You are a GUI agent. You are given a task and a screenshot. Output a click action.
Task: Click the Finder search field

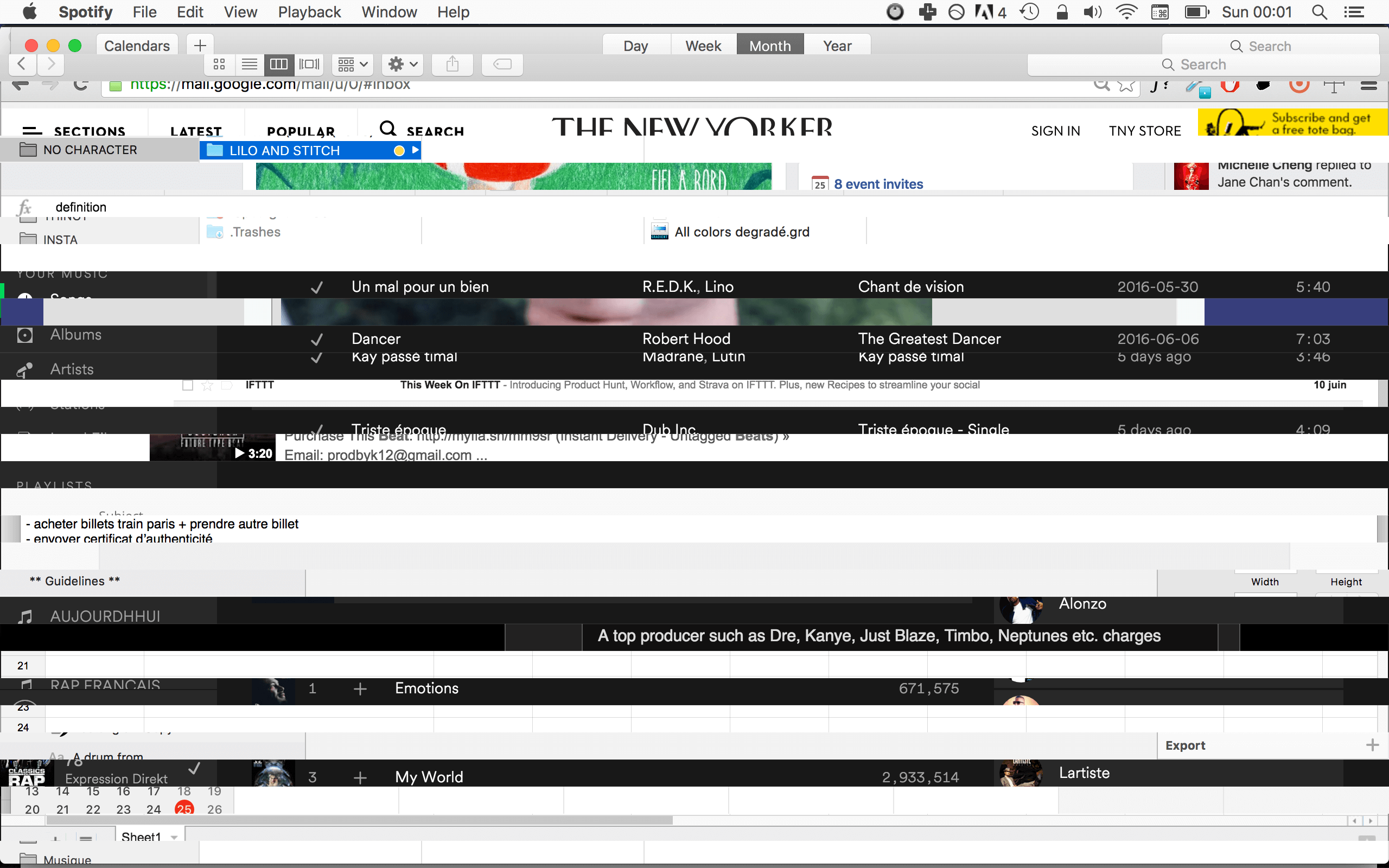(x=1203, y=65)
